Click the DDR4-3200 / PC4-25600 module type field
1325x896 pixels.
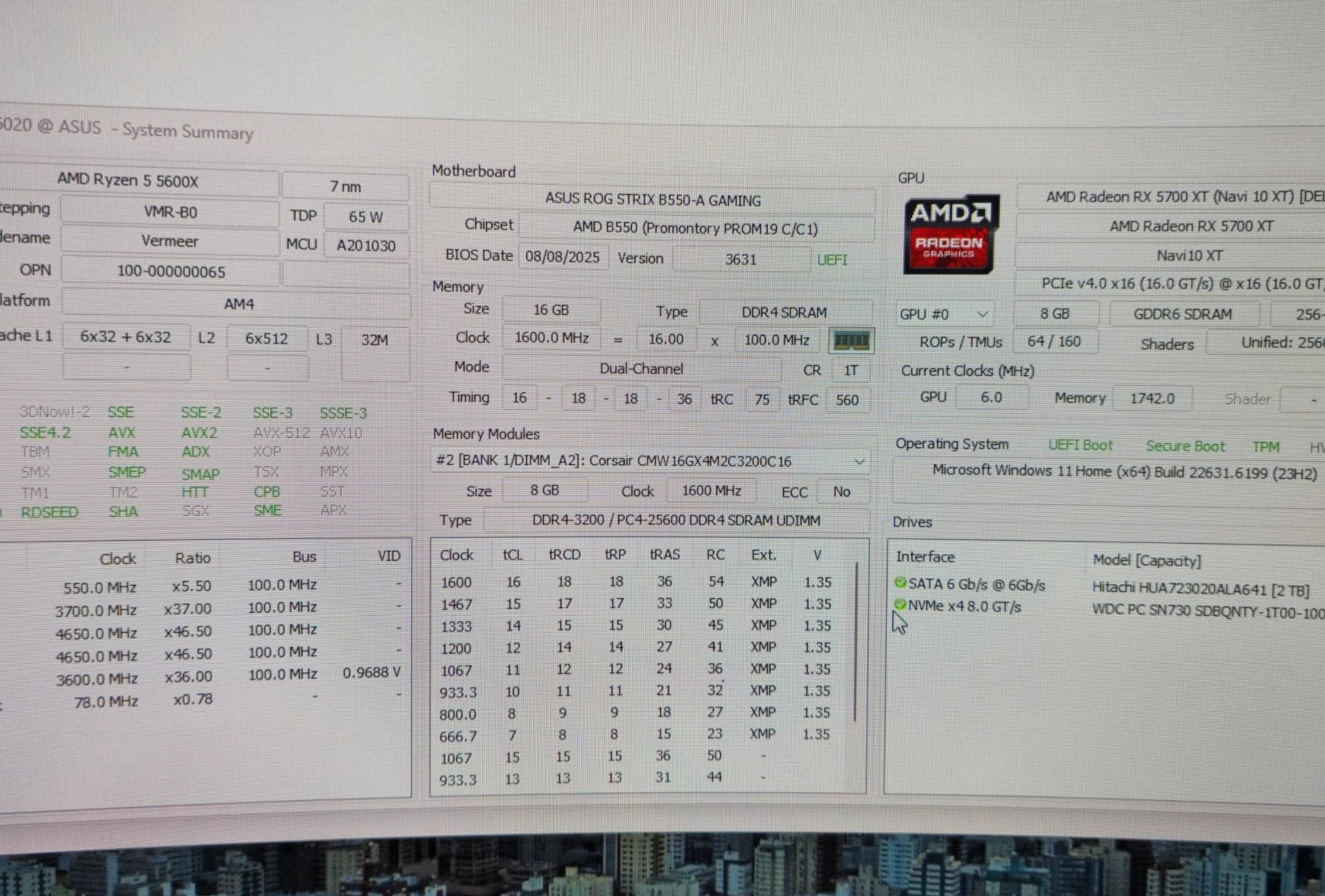(676, 520)
